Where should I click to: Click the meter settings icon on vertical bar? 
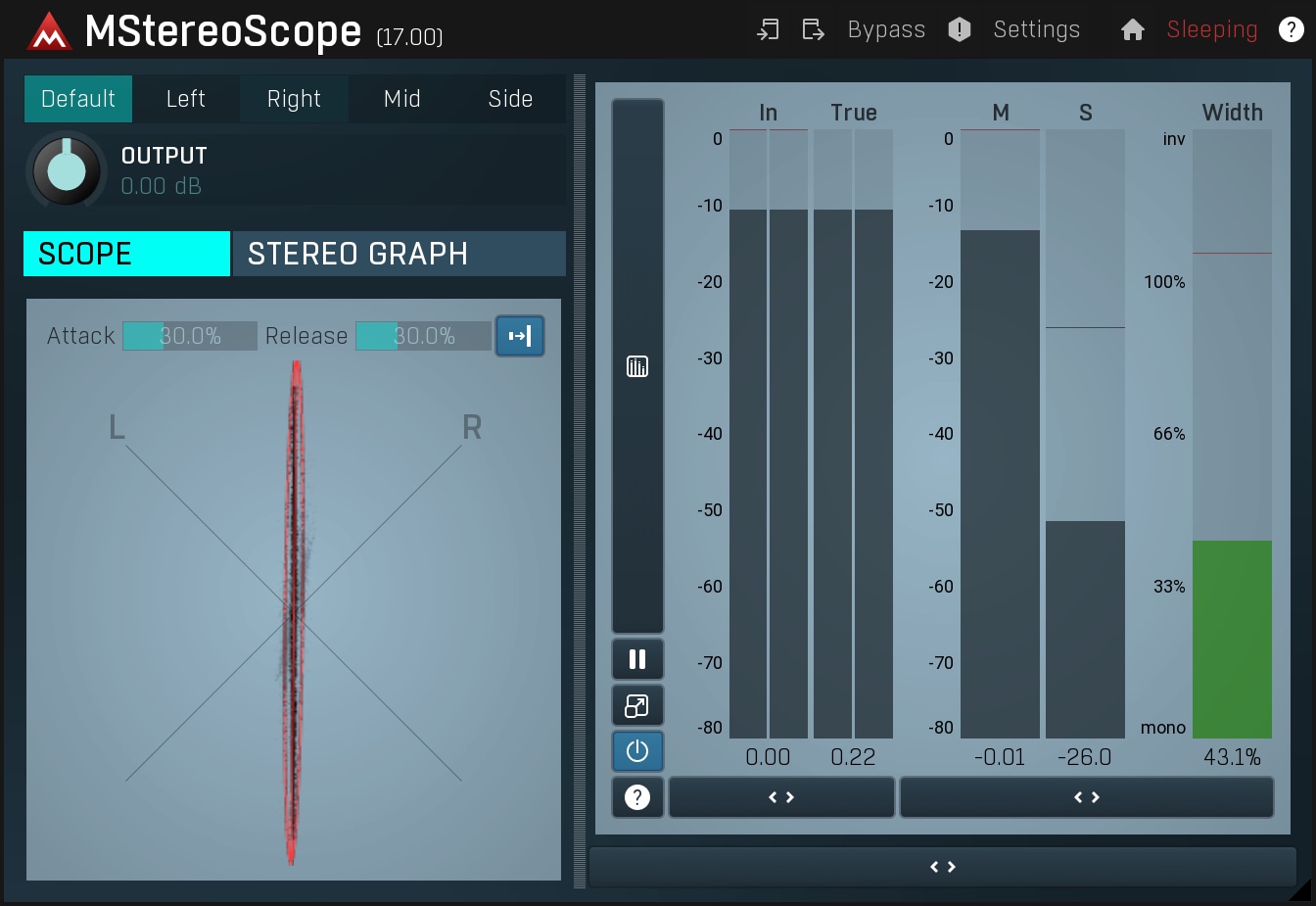[637, 367]
